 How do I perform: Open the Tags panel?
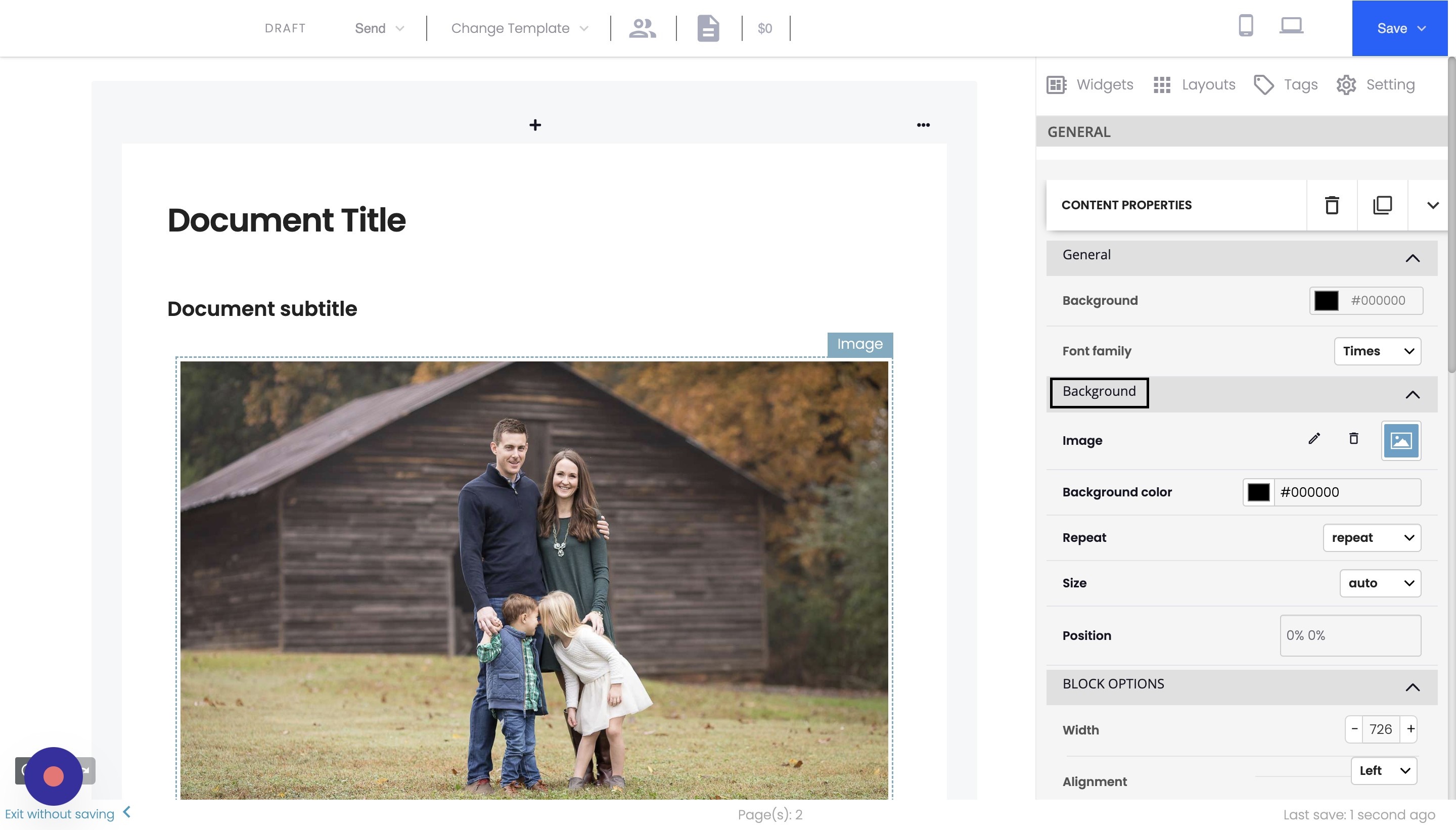tap(1285, 84)
